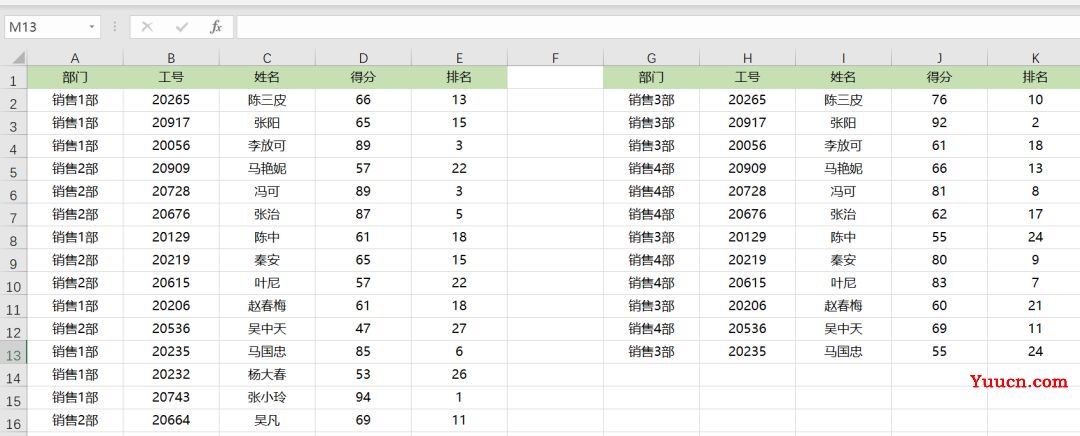This screenshot has width=1080, height=436.
Task: Click the 排名 header cell in column K
Action: pos(1035,77)
